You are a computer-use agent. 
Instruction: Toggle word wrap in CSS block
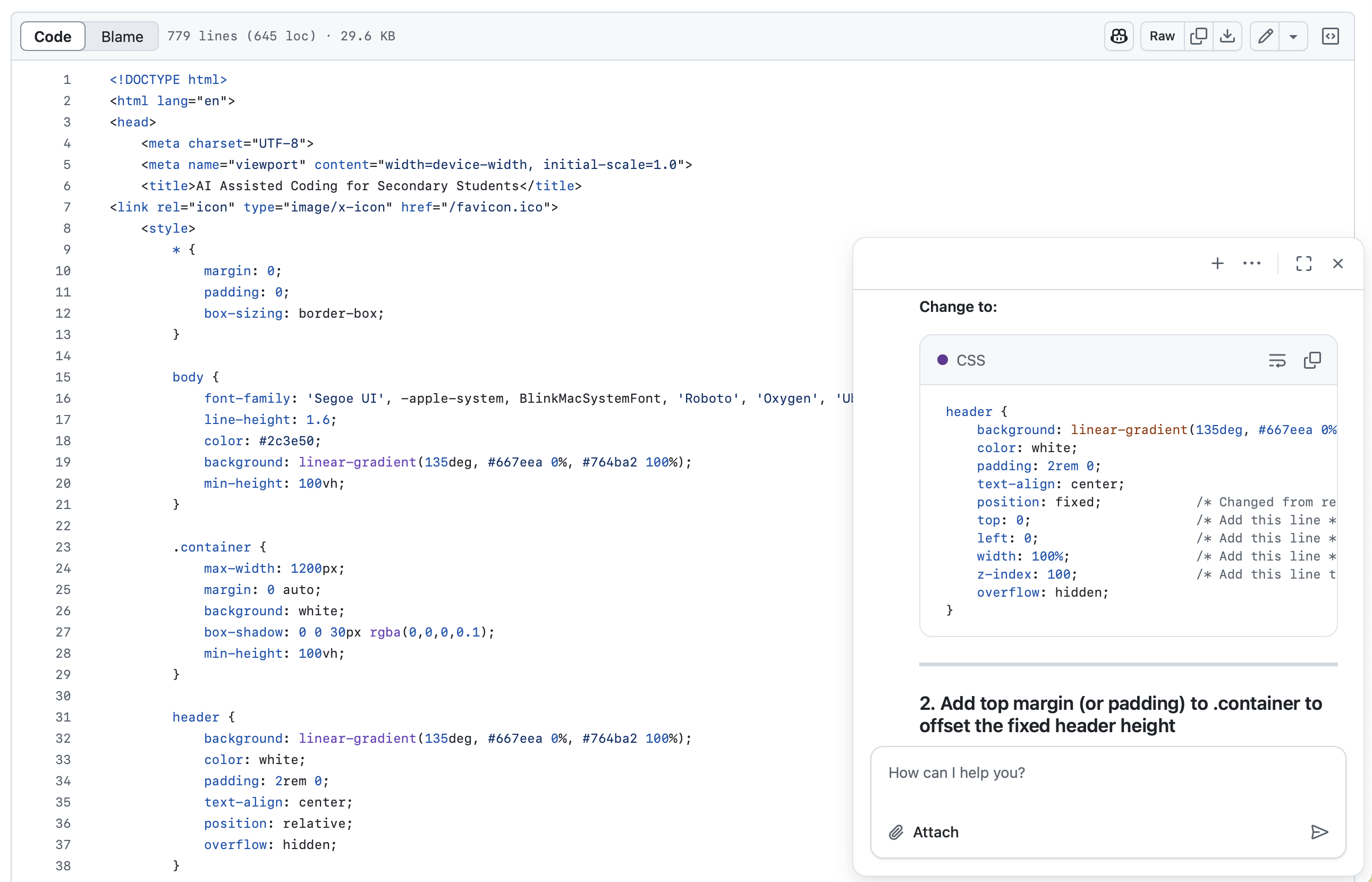coord(1277,360)
